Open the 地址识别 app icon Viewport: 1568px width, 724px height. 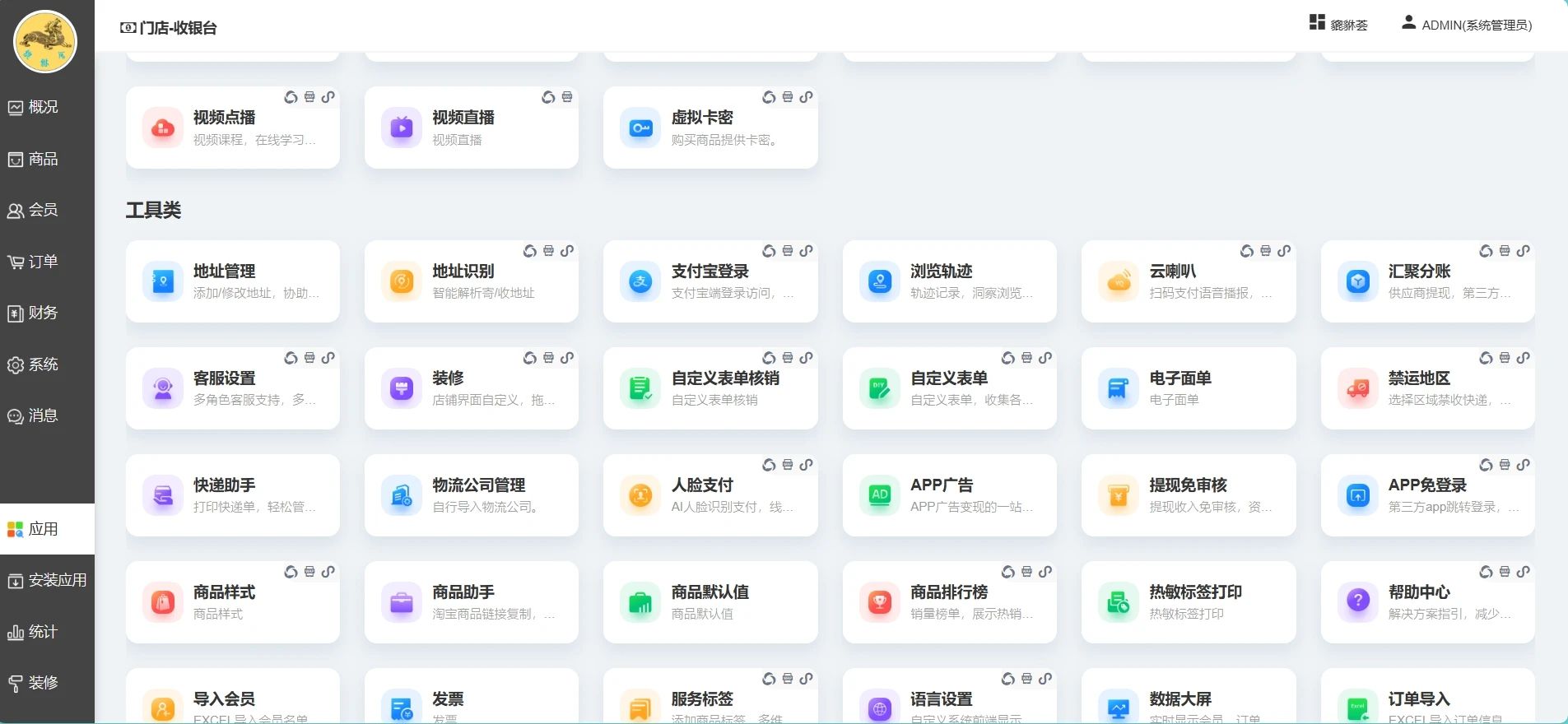(402, 281)
